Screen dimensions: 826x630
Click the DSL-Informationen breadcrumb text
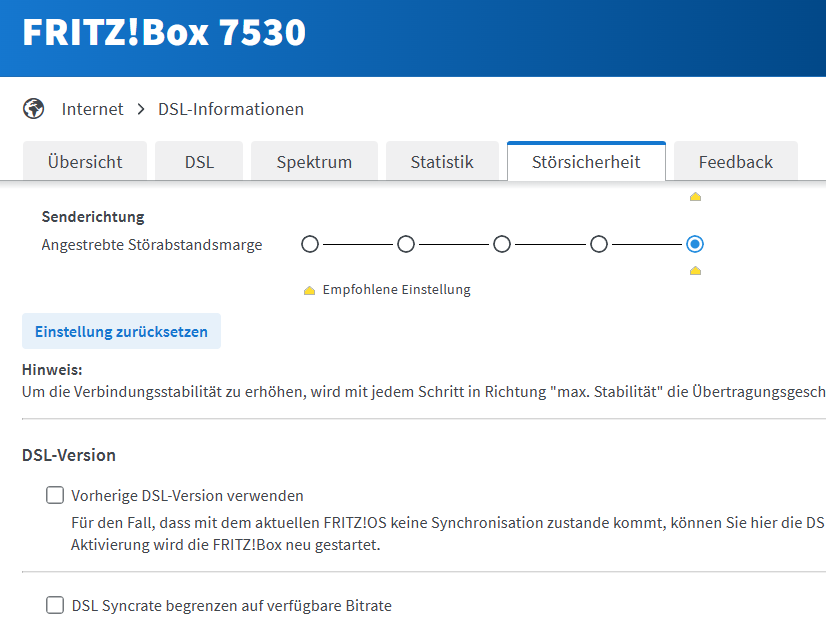pos(231,109)
